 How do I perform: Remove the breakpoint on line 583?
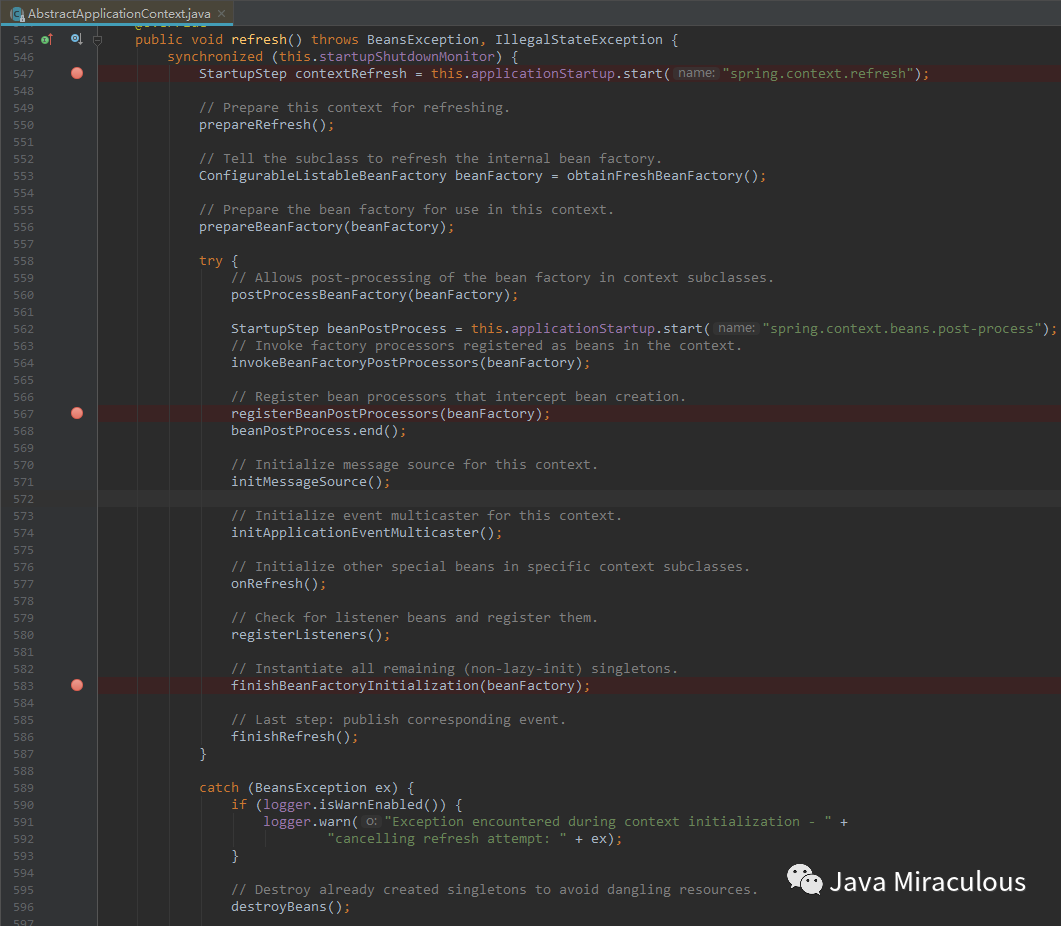(77, 685)
